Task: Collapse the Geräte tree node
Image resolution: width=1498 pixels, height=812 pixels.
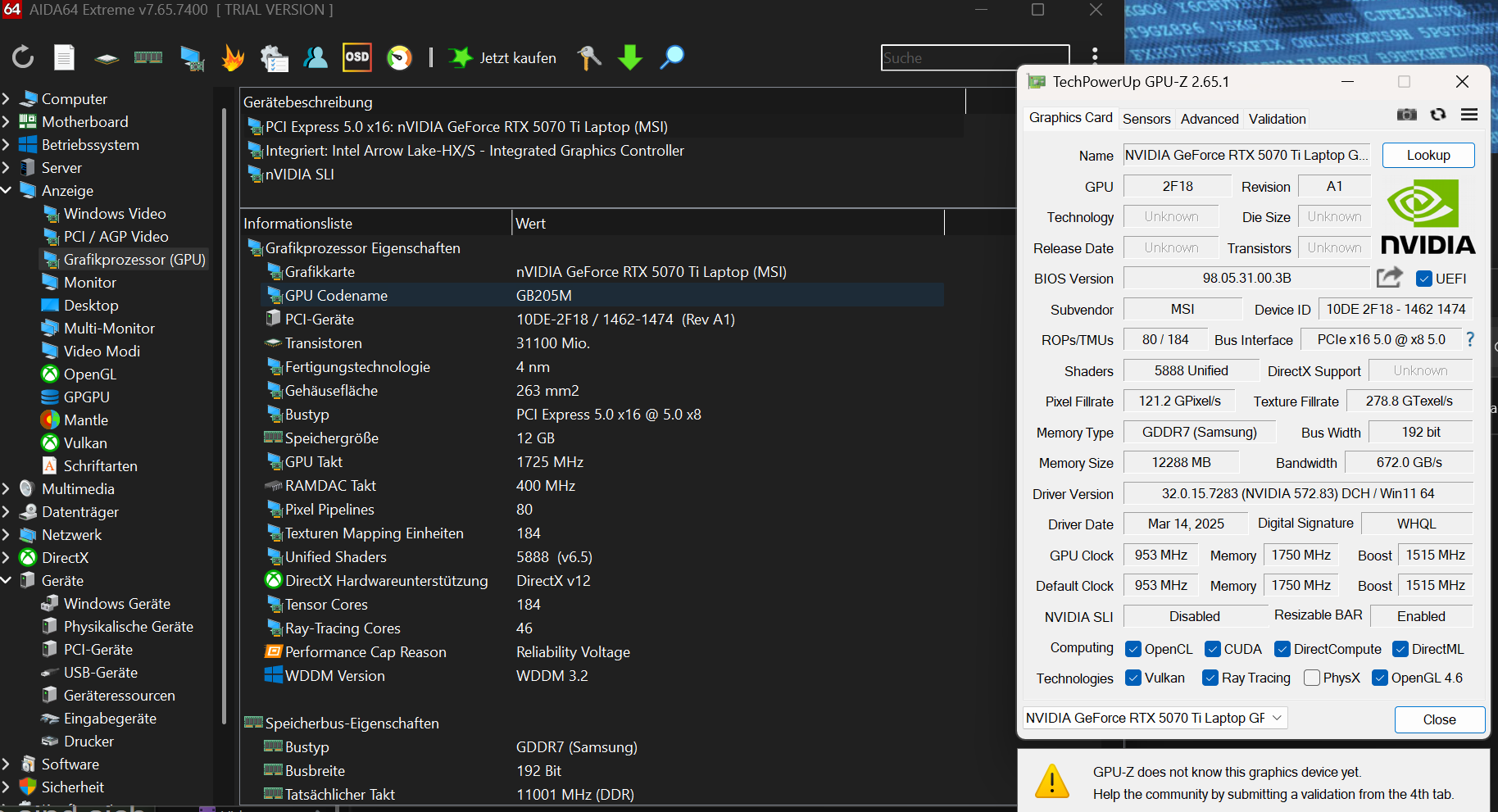Action: pos(7,580)
